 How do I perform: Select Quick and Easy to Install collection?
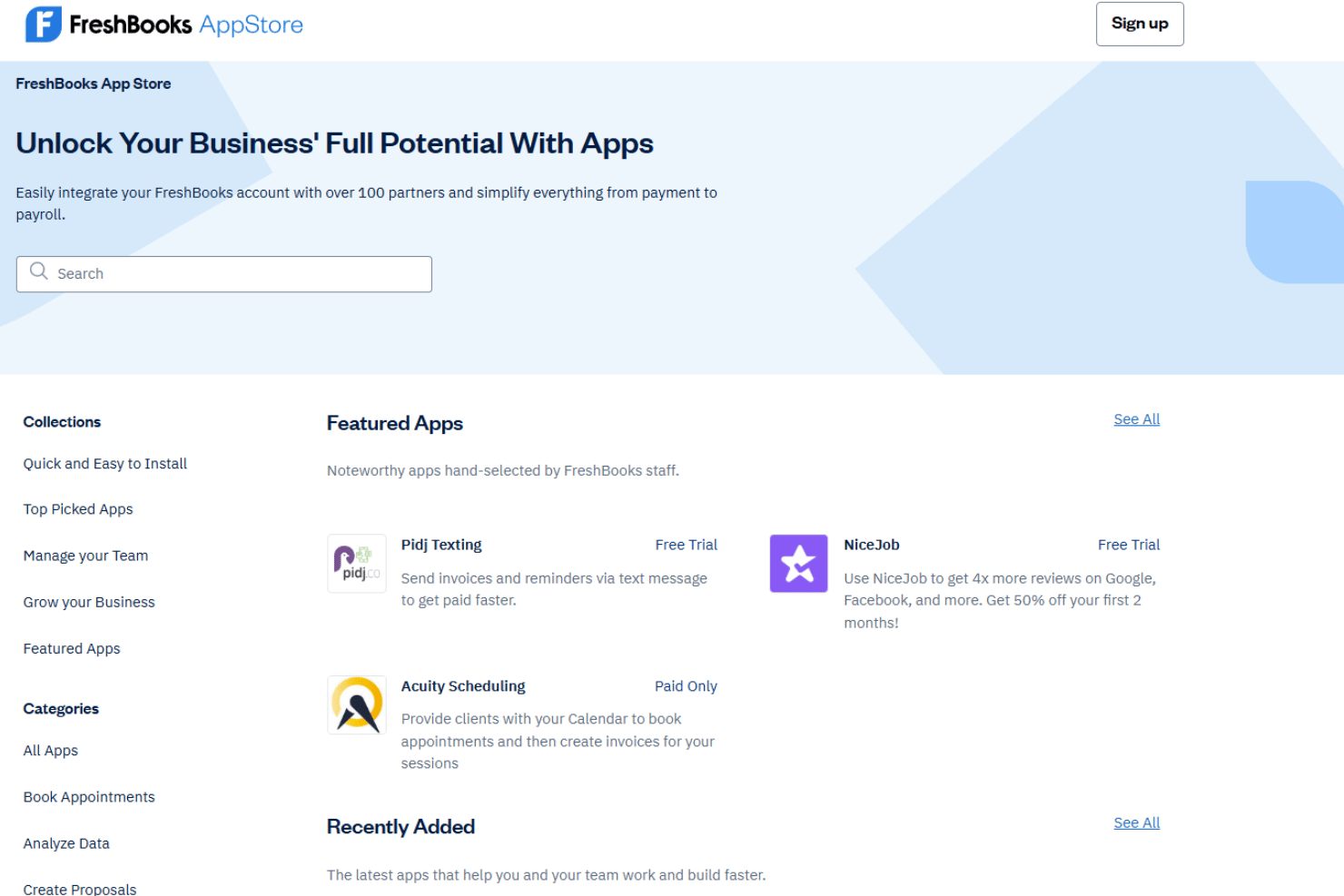pyautogui.click(x=105, y=464)
